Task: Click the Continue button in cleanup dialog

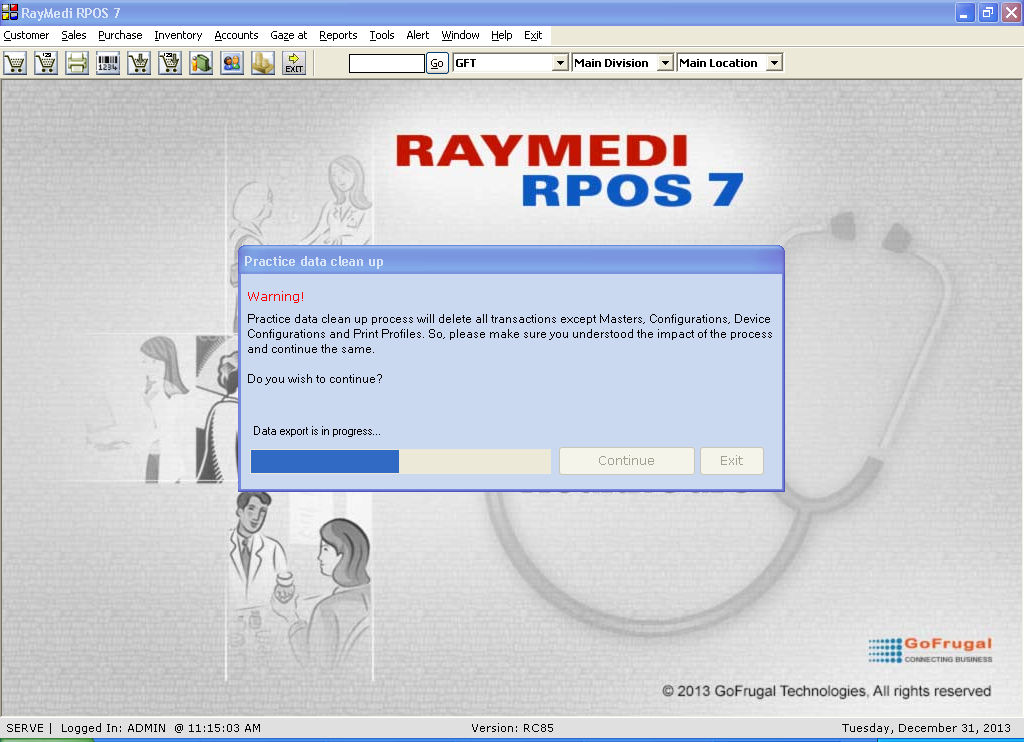Action: [626, 460]
